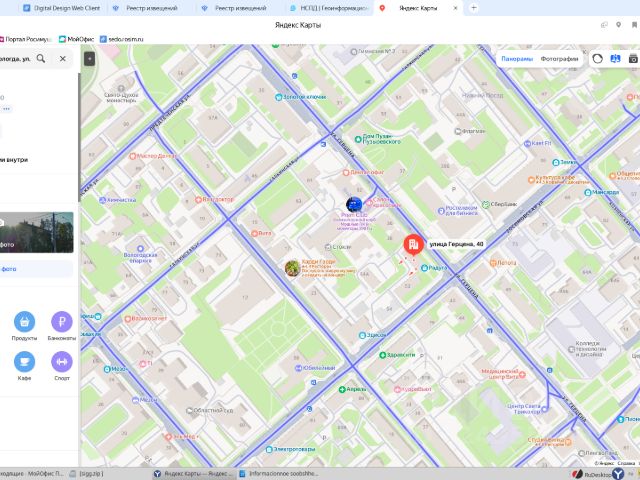This screenshot has height=480, width=640.
Task: Click the Дом Пузан-Пузыревского marker
Action: [358, 139]
